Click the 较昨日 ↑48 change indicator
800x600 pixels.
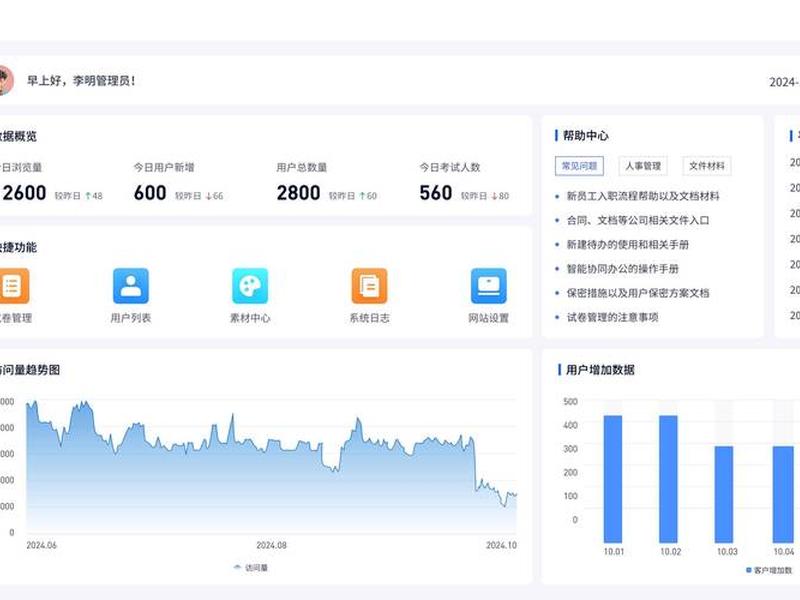[79, 196]
